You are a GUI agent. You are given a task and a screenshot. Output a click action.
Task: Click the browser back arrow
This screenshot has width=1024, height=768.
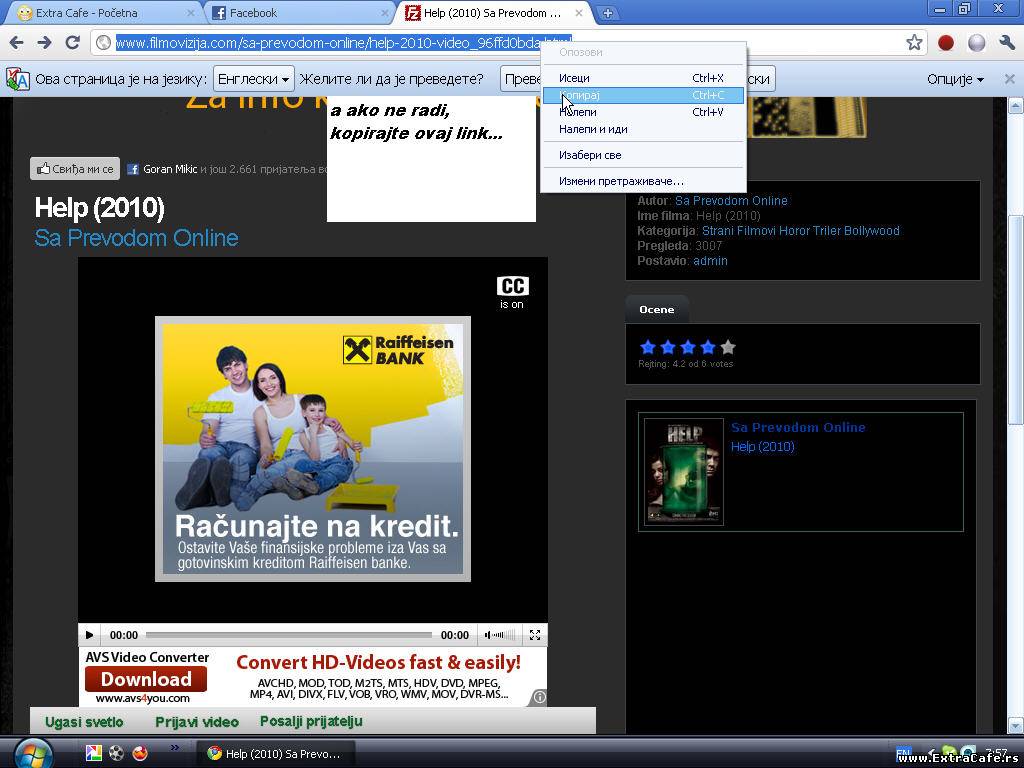click(x=16, y=42)
